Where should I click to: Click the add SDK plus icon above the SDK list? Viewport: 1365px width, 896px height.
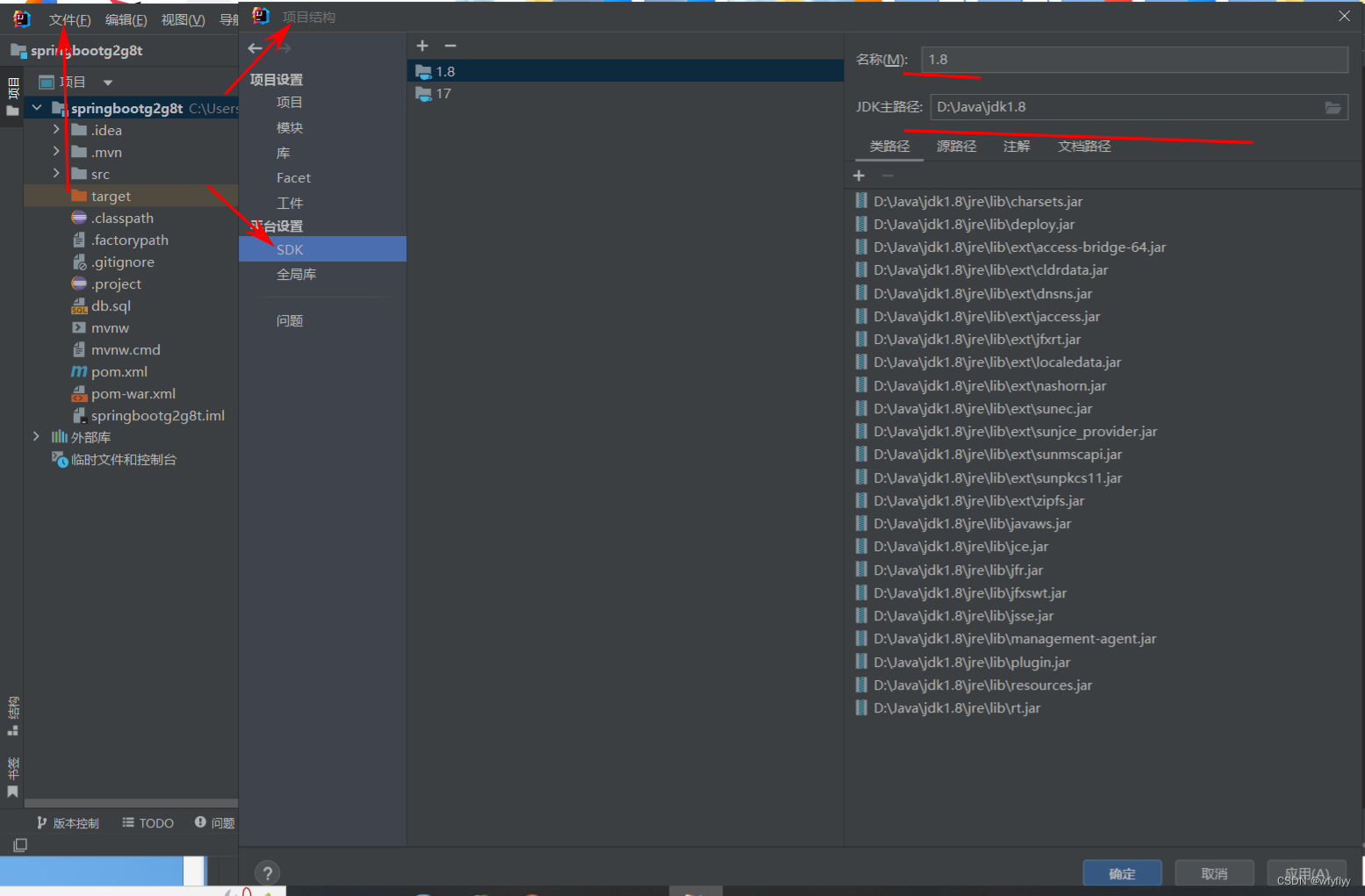point(422,46)
